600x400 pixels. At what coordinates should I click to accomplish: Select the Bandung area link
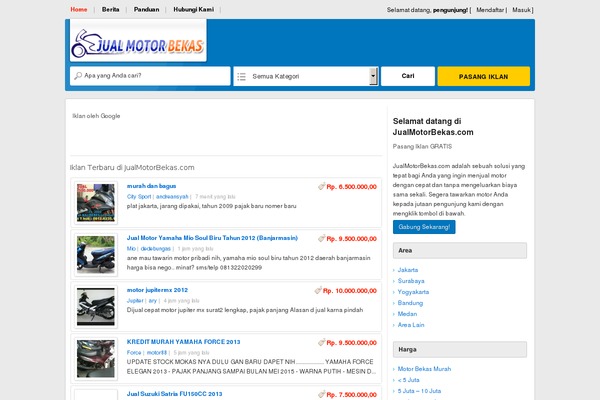coord(410,303)
